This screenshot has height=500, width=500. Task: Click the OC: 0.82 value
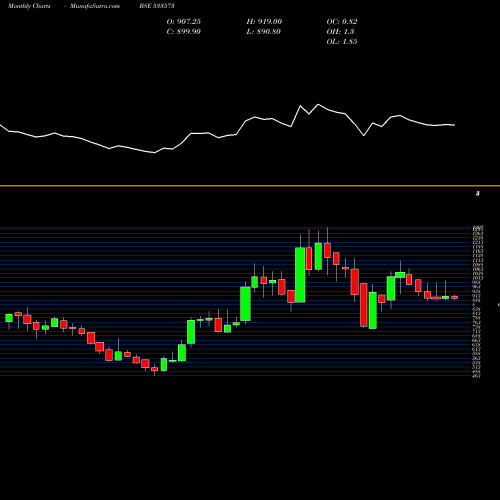click(342, 22)
